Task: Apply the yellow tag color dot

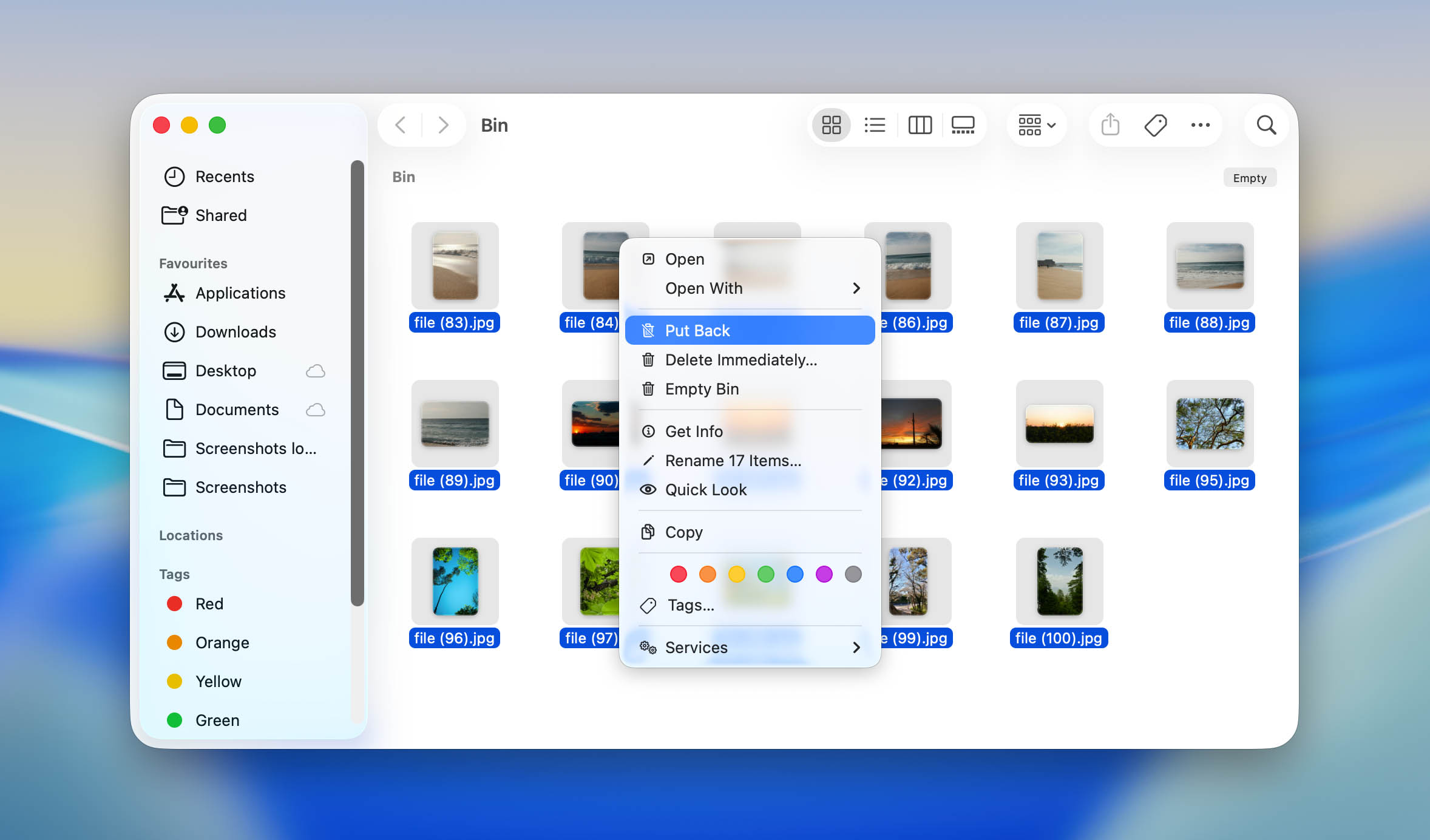Action: pyautogui.click(x=736, y=574)
